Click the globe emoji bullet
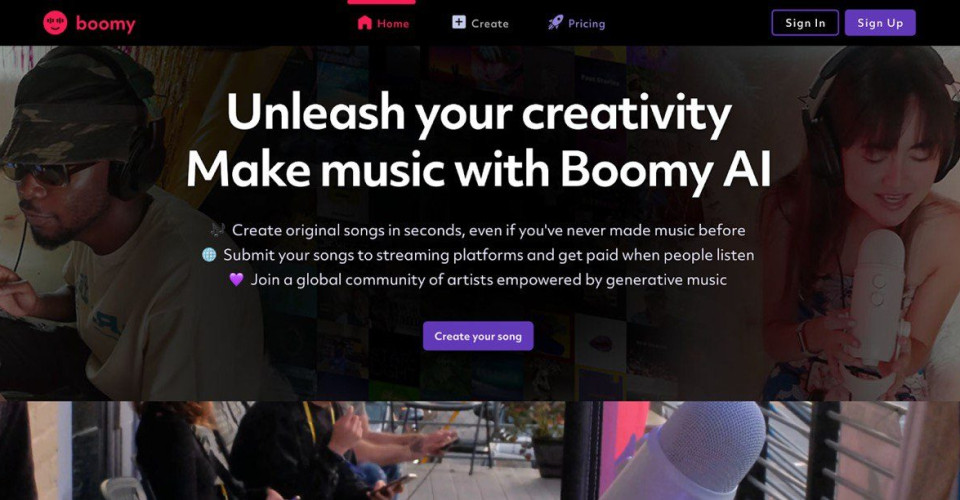This screenshot has height=500, width=960. (209, 255)
